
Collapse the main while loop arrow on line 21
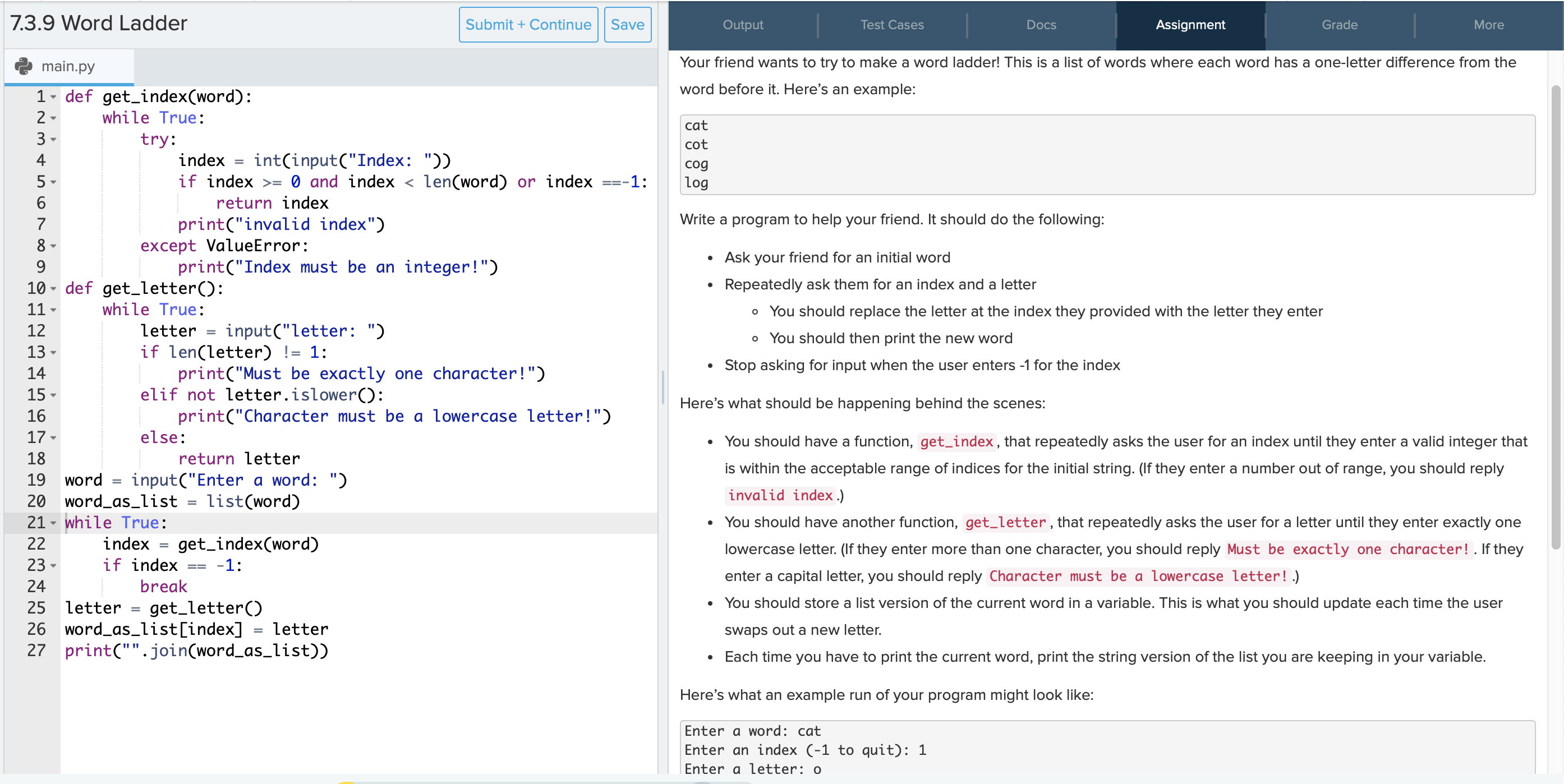tap(53, 523)
